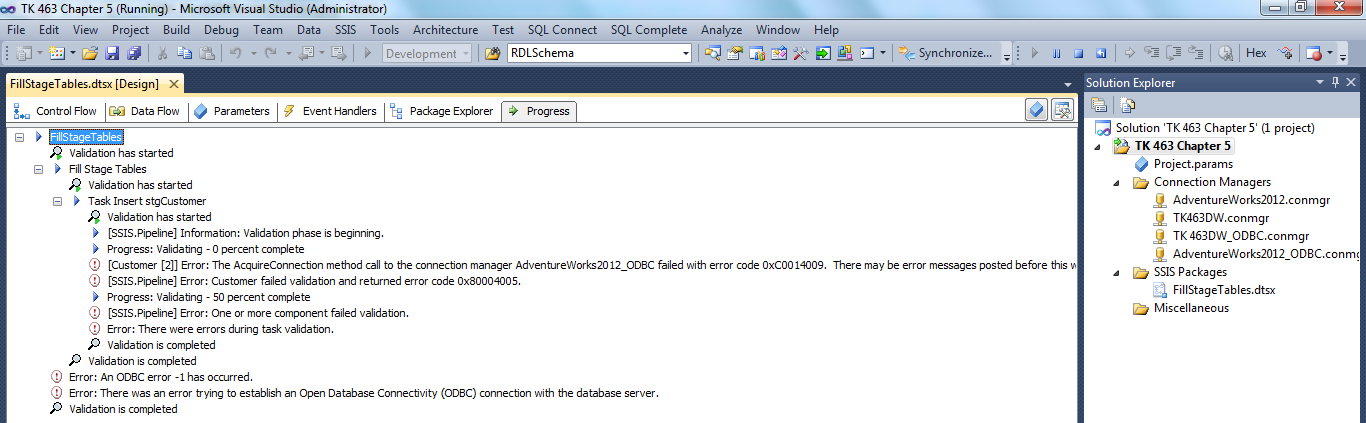Open the Solution Explorer window position dropdown arrow
Viewport: 1366px width, 423px height.
pos(1320,83)
